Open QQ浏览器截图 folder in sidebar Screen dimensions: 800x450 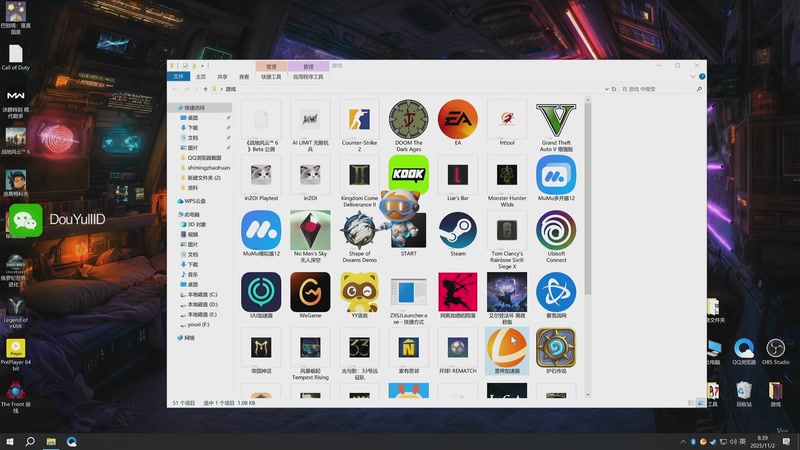pos(204,158)
